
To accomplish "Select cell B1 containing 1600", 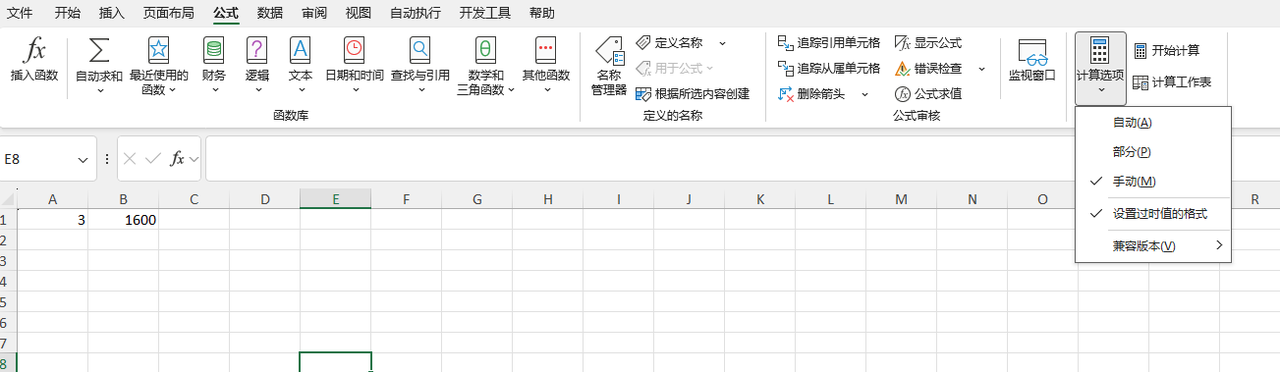I will [123, 220].
